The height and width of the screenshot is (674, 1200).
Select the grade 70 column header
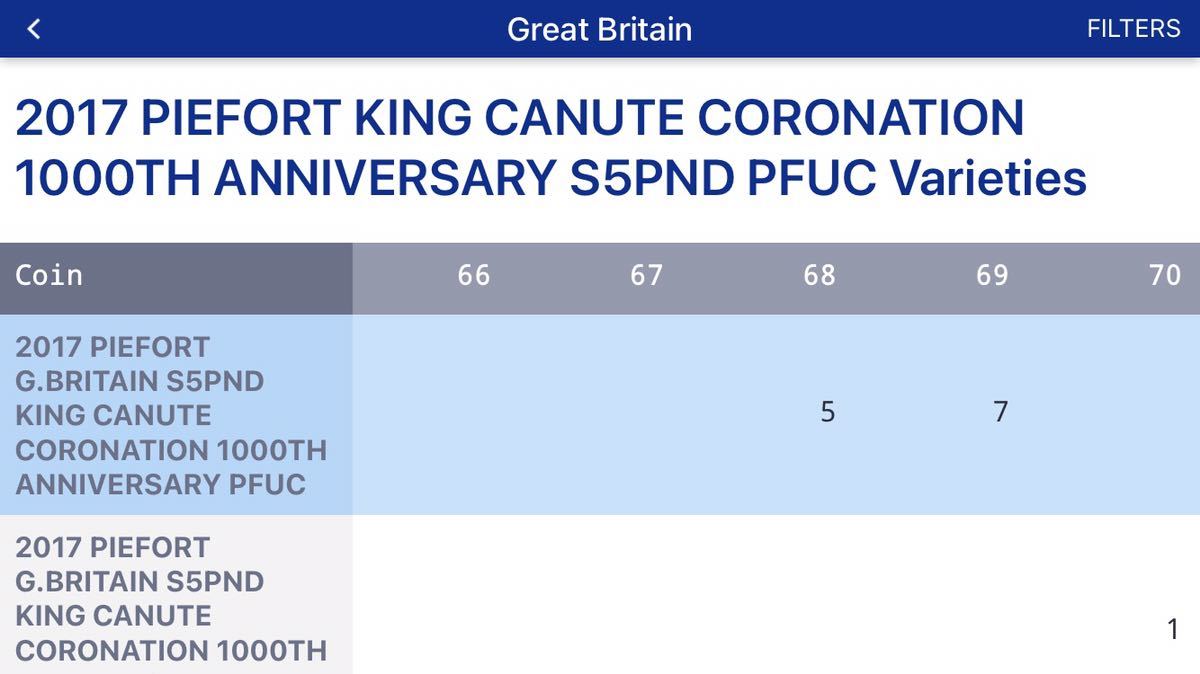point(1164,276)
